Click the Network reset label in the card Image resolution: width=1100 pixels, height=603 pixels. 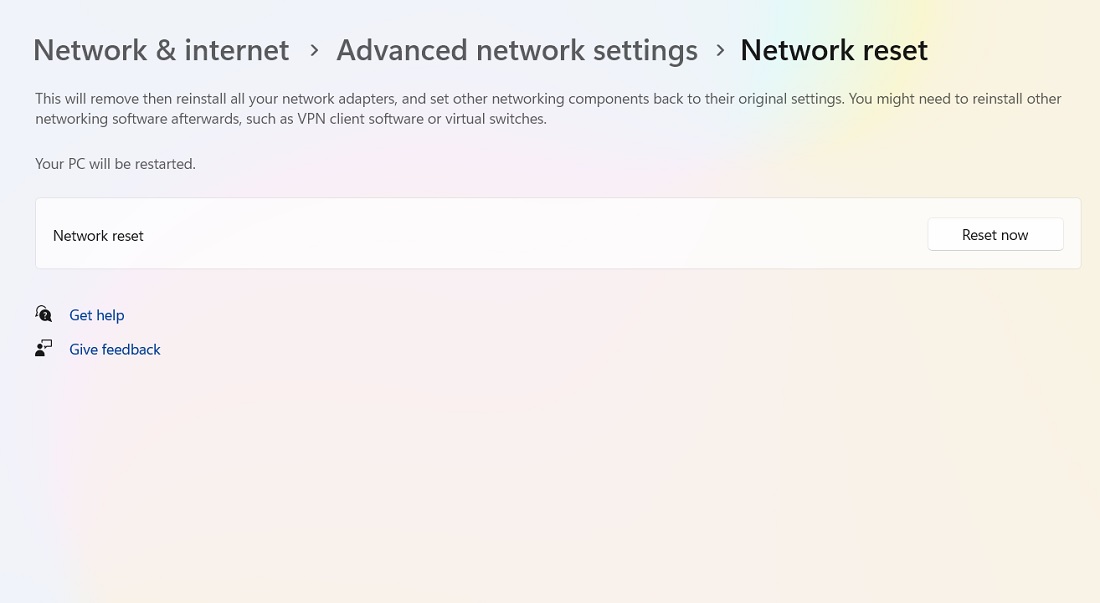coord(98,235)
